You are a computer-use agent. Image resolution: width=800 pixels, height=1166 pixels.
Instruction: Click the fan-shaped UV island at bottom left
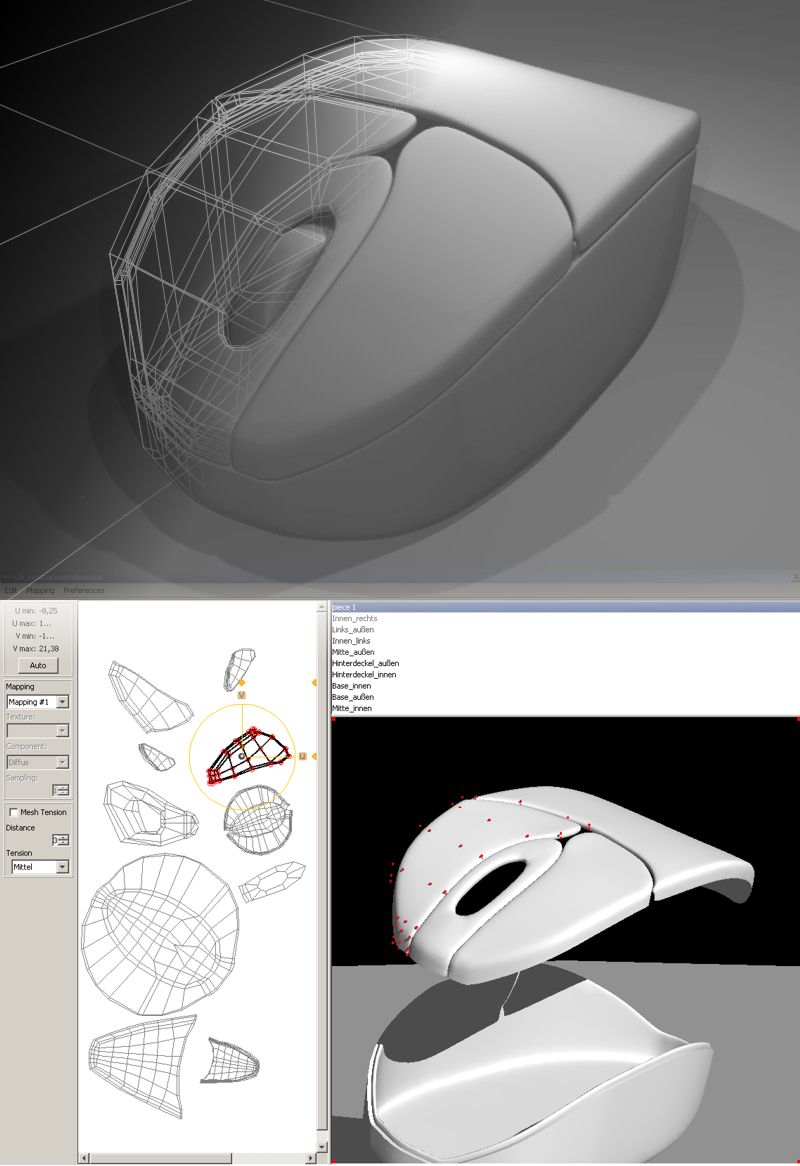tap(143, 1066)
